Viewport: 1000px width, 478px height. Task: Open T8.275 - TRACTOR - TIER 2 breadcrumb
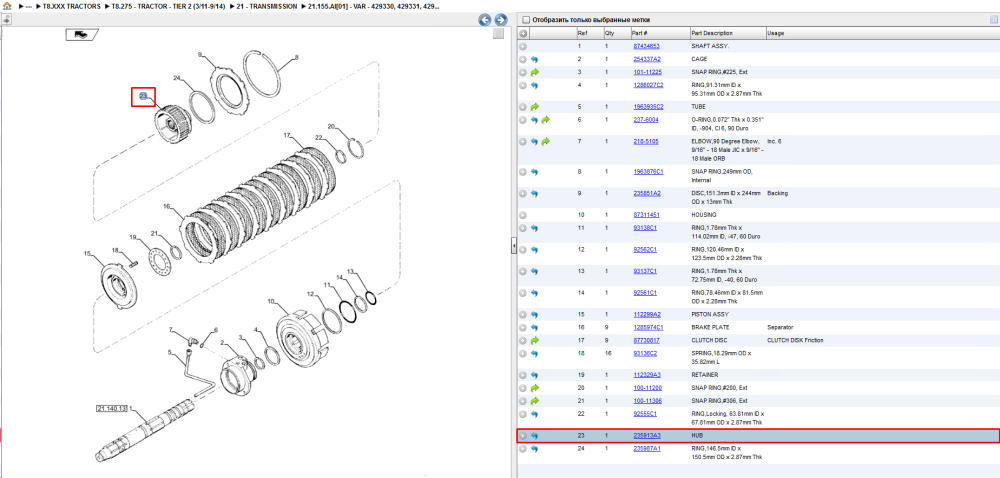(168, 6)
